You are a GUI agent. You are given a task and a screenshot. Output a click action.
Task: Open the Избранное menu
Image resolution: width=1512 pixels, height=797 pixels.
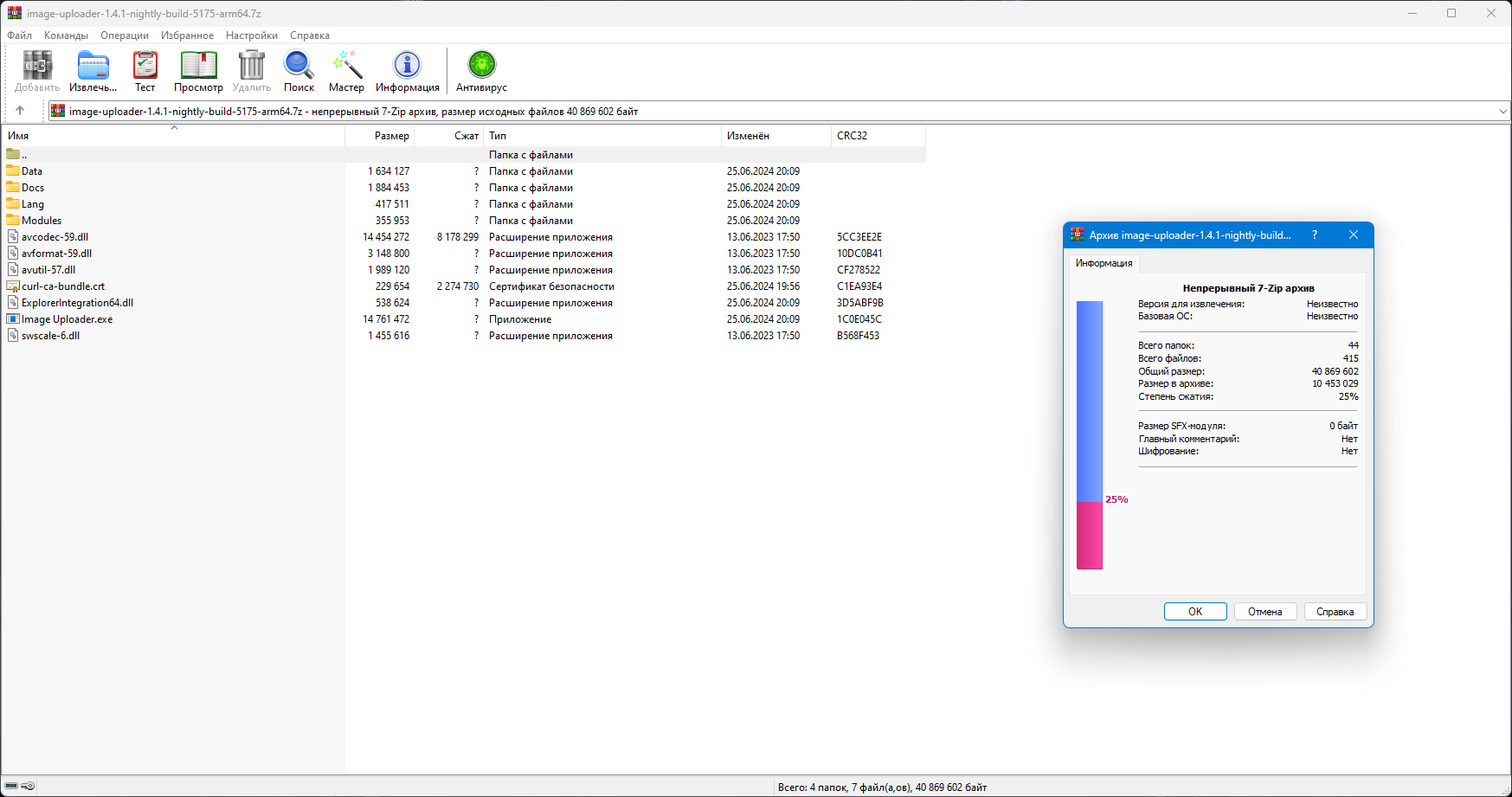(x=187, y=35)
